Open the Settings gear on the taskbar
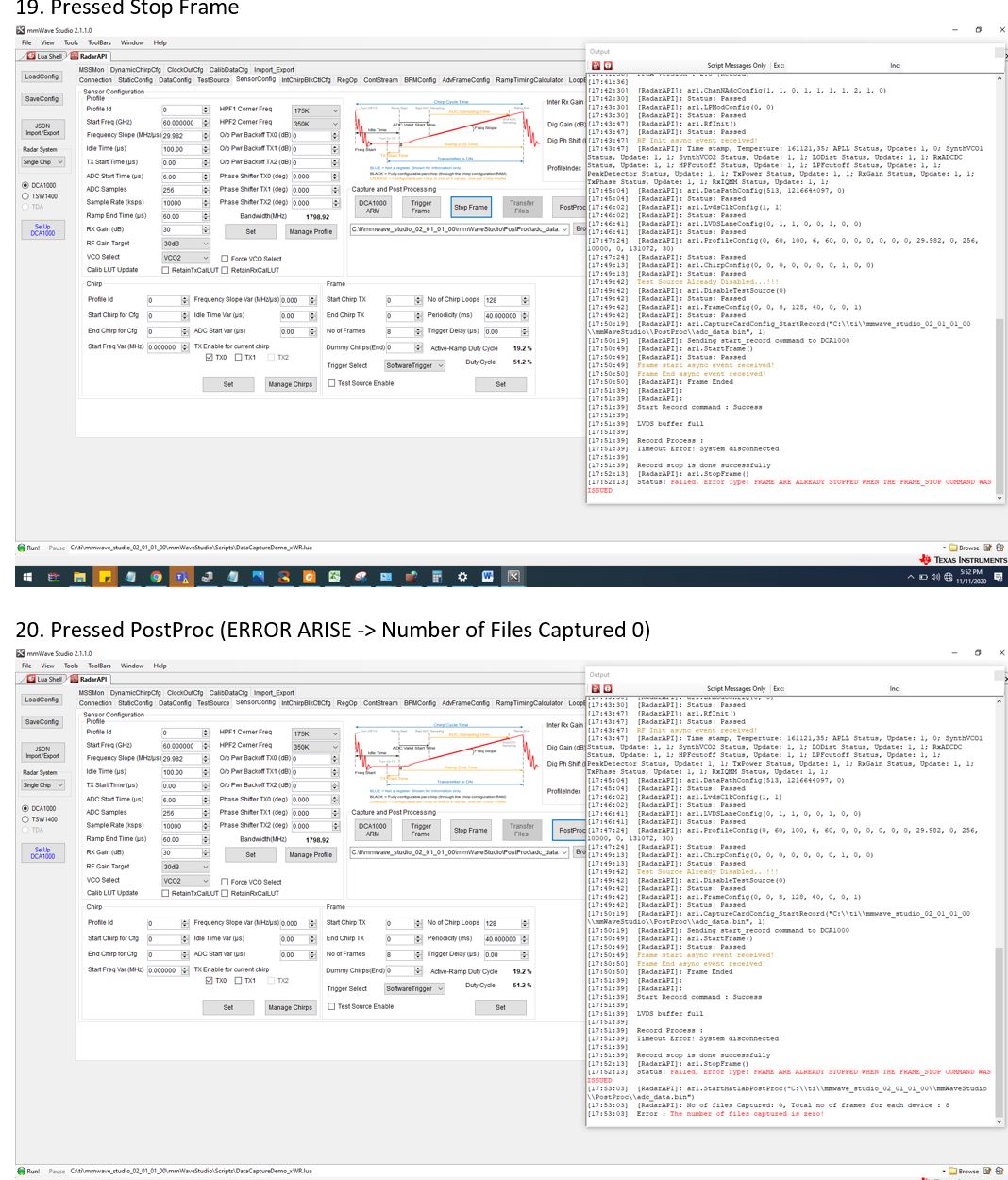 pos(462,577)
